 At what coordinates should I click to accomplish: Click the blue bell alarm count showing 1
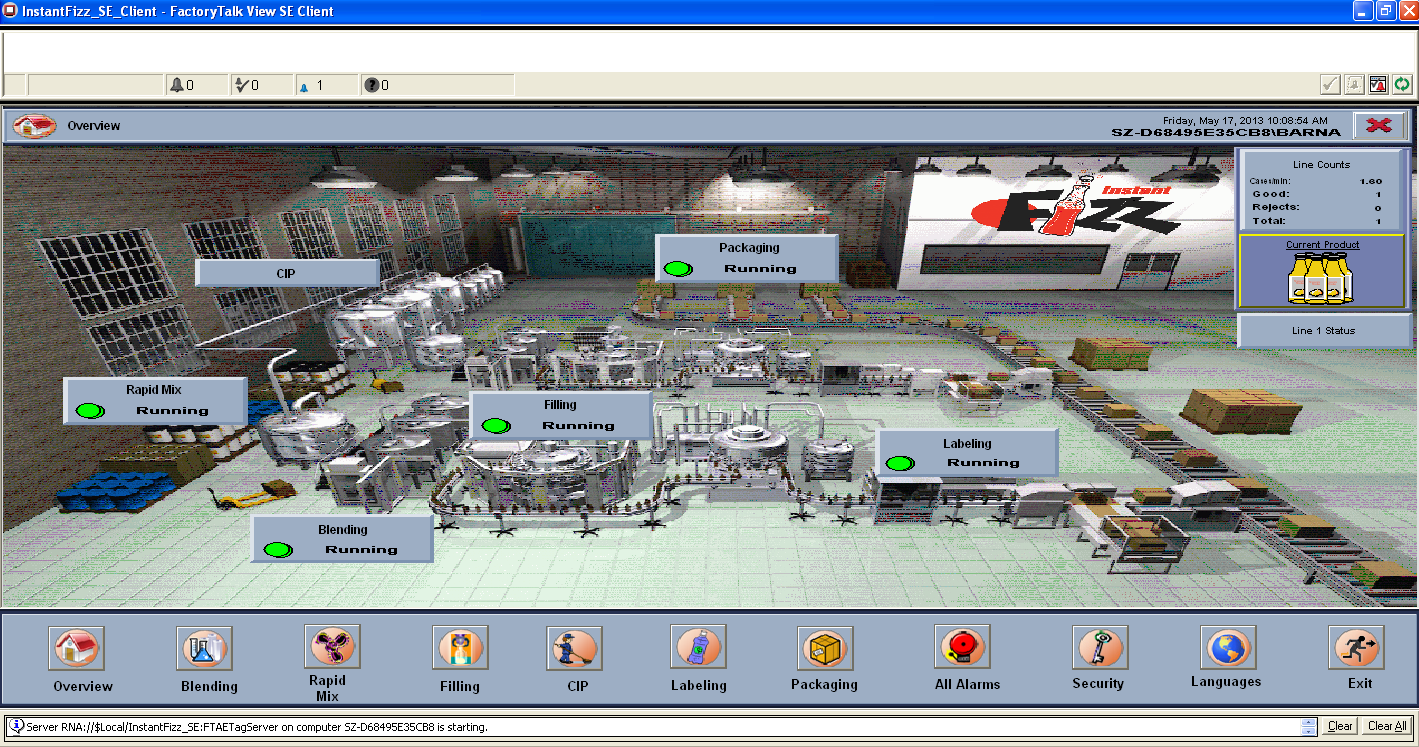pos(326,85)
